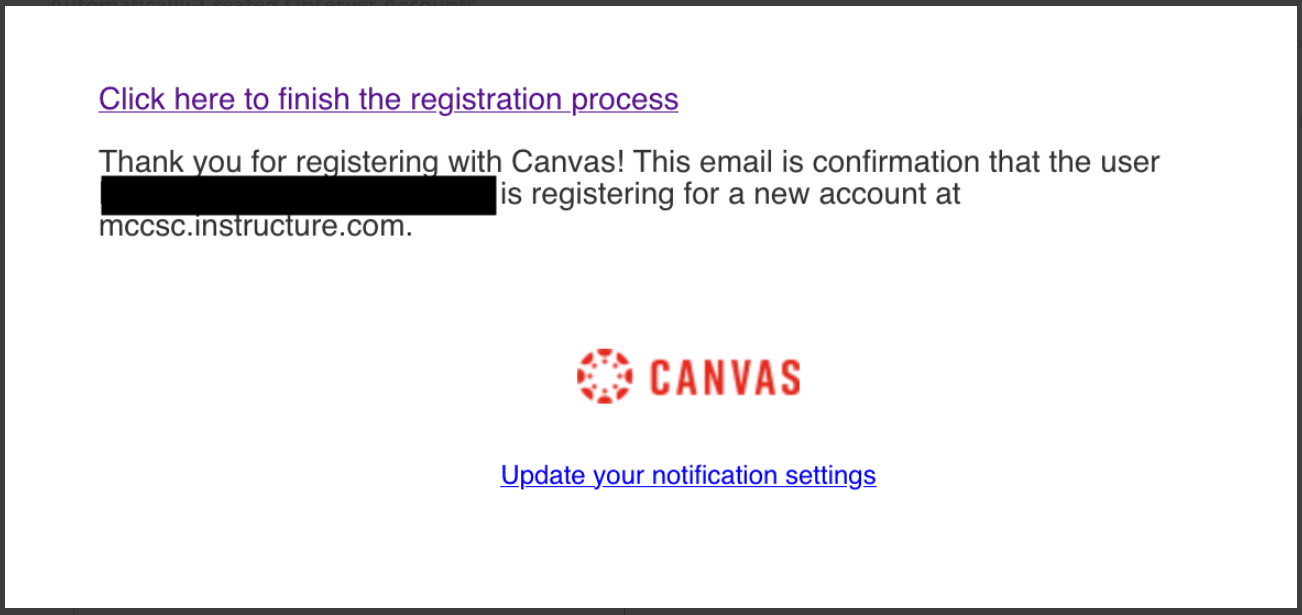
Task: Click the blacked-out redacted user name bar
Action: click(298, 195)
